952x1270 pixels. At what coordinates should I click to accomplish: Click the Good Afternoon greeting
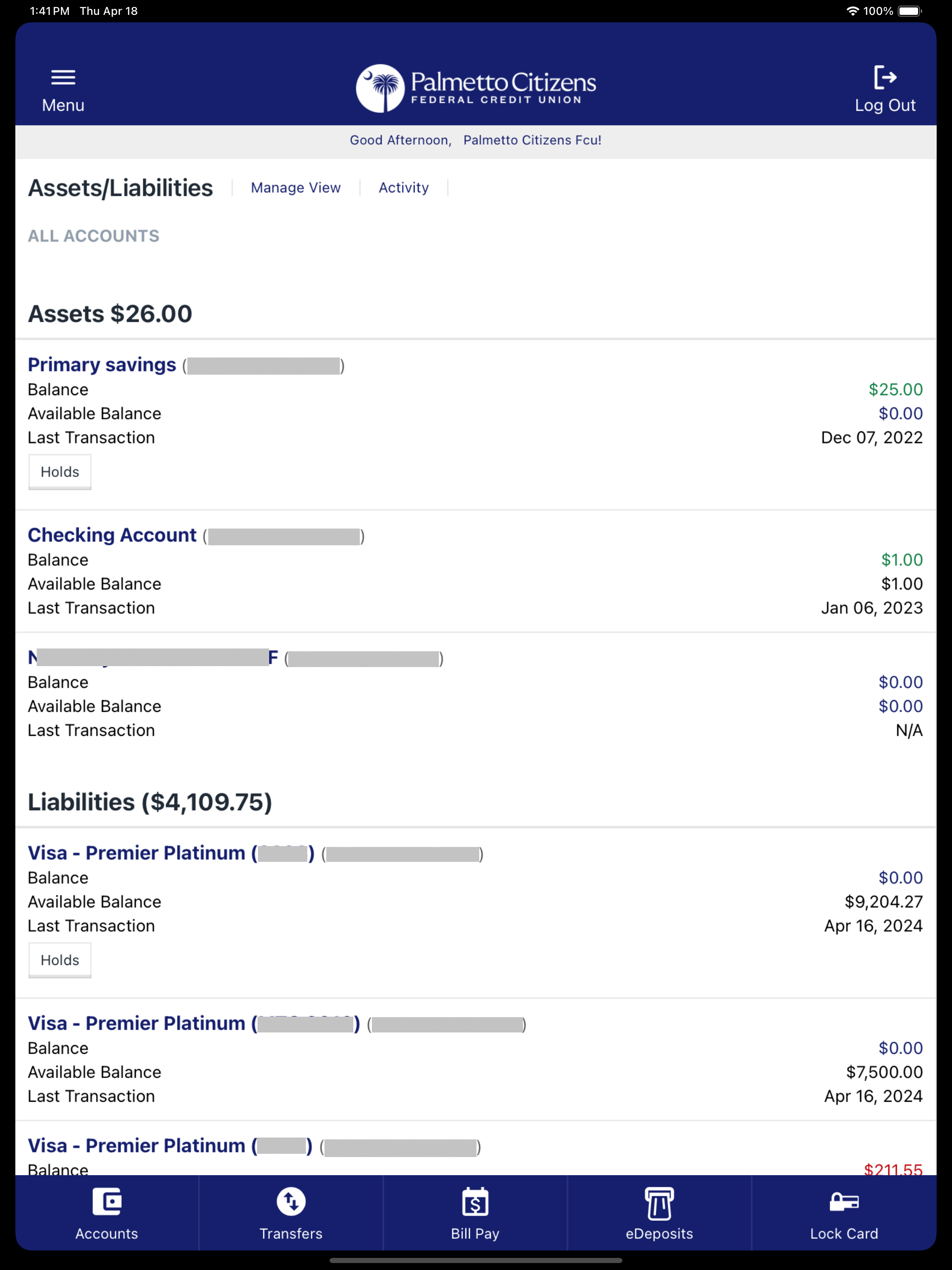(x=476, y=140)
